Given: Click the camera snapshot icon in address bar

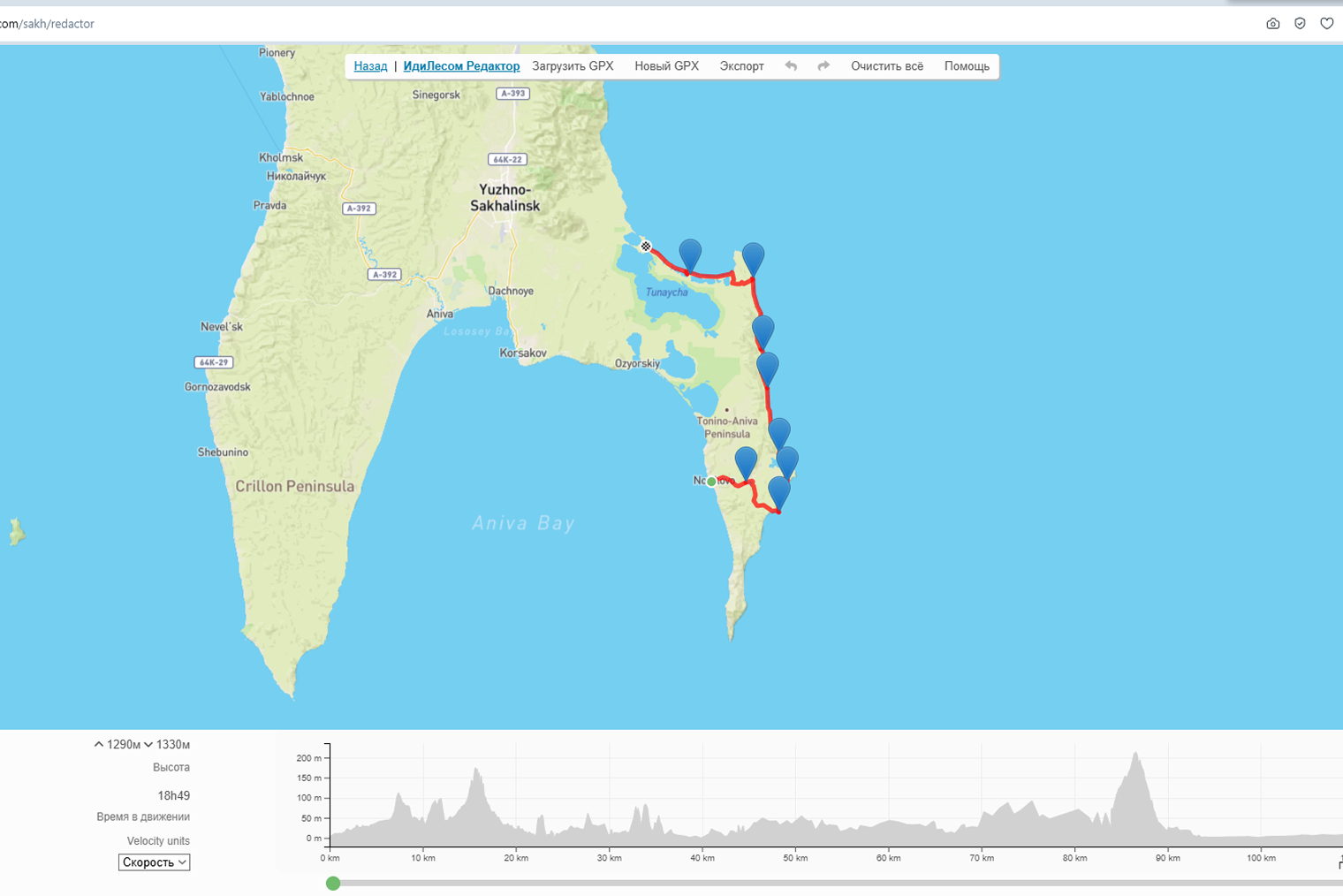Looking at the screenshot, I should point(1272,24).
